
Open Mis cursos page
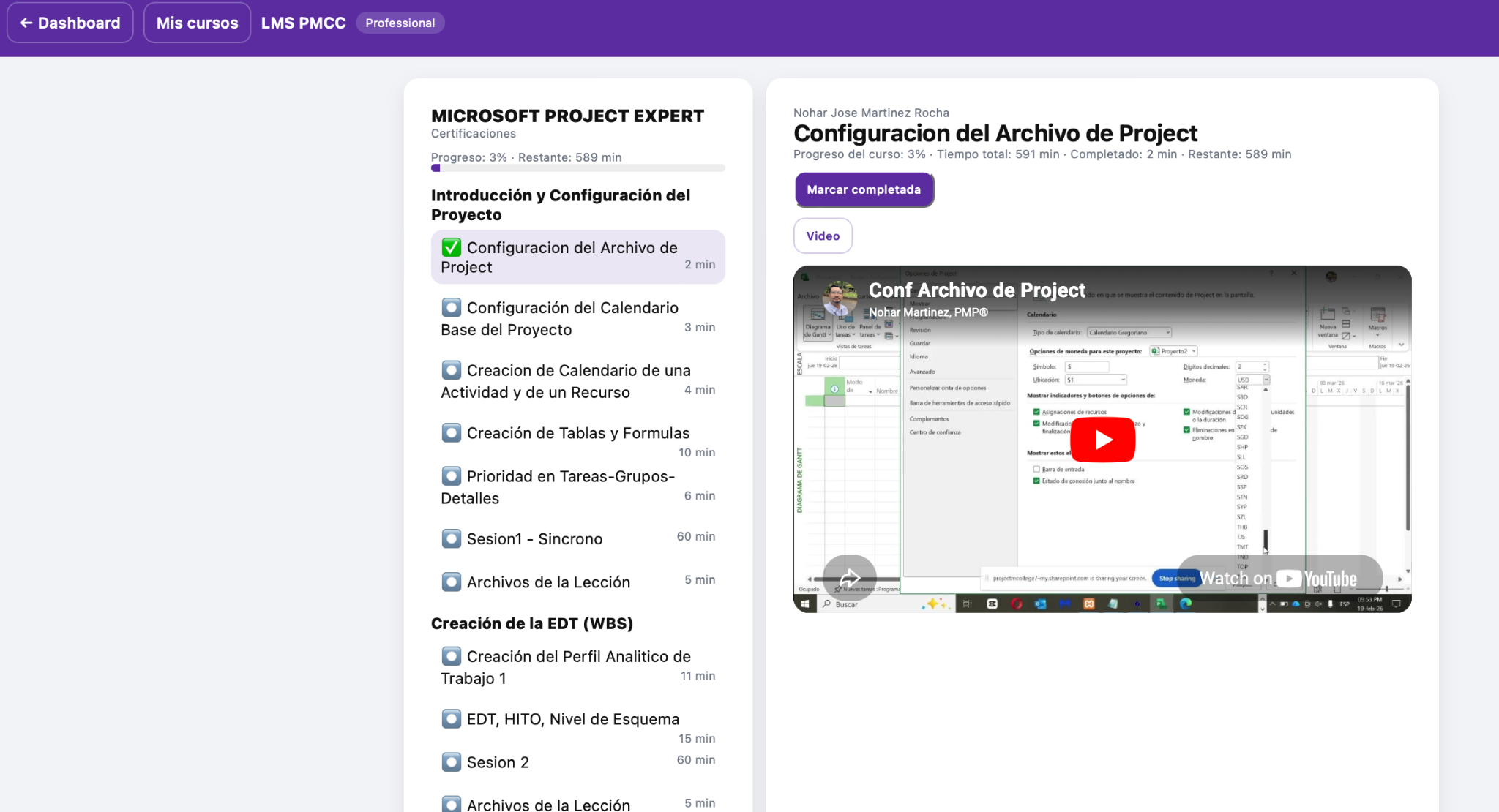point(197,23)
